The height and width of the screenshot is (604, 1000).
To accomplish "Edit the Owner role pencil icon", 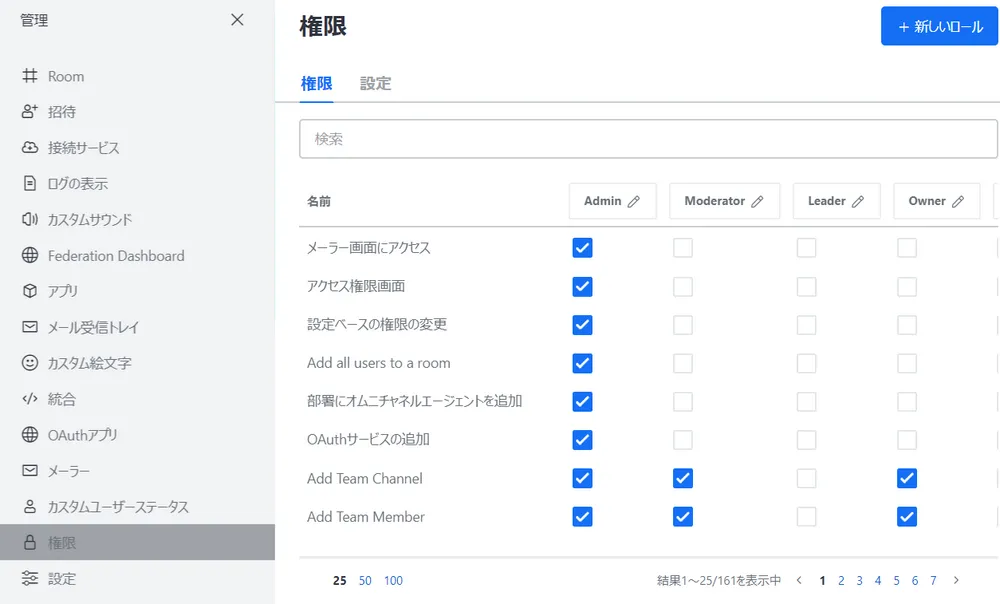I will point(958,202).
